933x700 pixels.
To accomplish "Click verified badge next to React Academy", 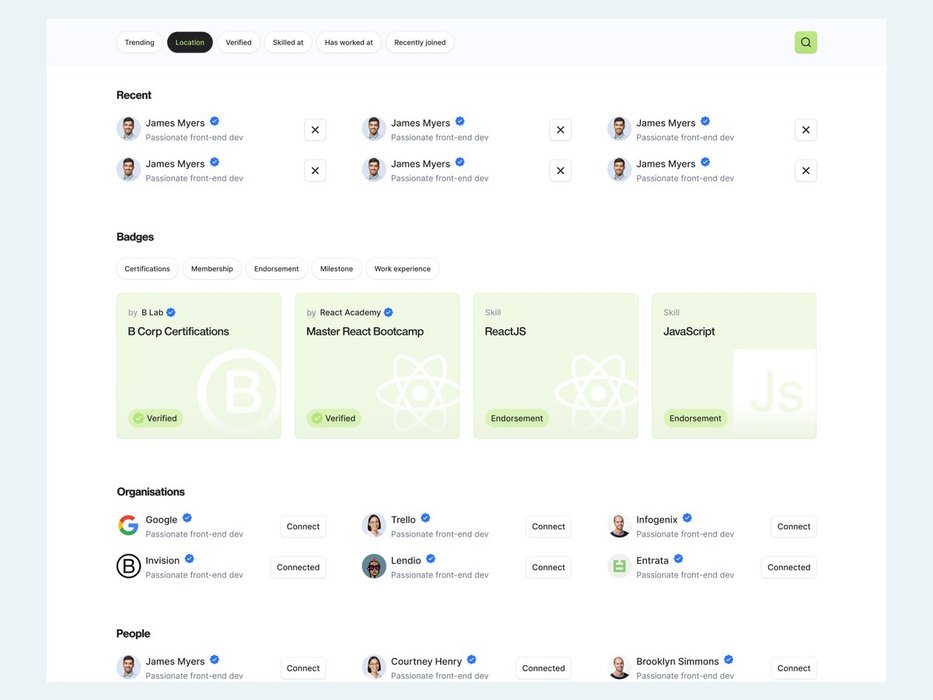I will (x=388, y=312).
